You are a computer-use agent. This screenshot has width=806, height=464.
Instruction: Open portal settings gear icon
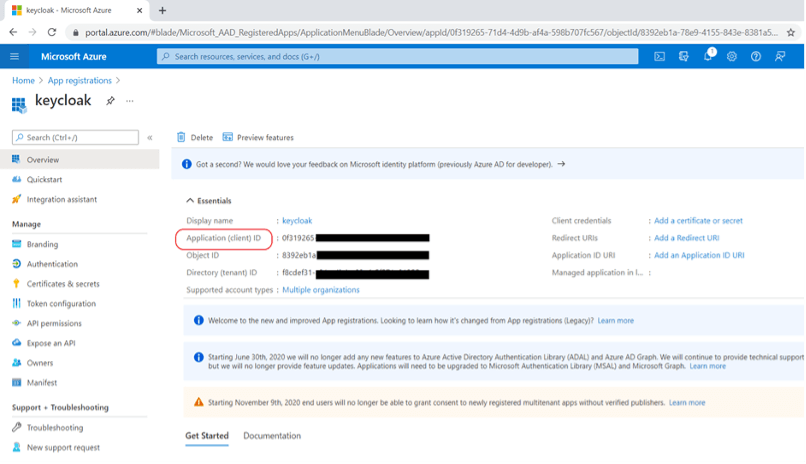click(731, 57)
